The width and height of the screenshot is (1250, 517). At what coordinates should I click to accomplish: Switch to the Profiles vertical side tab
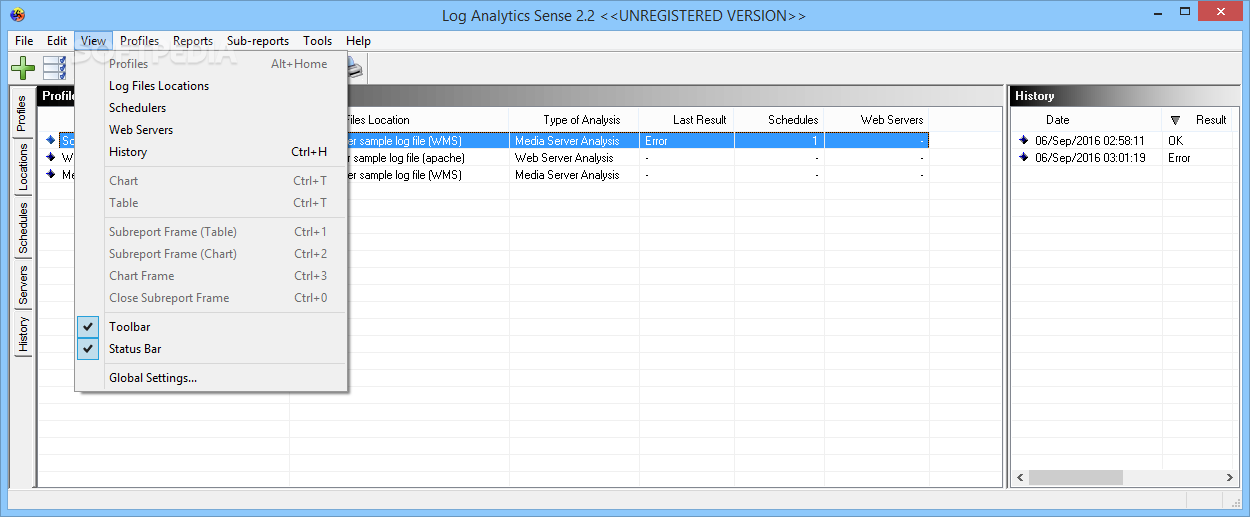click(x=23, y=114)
